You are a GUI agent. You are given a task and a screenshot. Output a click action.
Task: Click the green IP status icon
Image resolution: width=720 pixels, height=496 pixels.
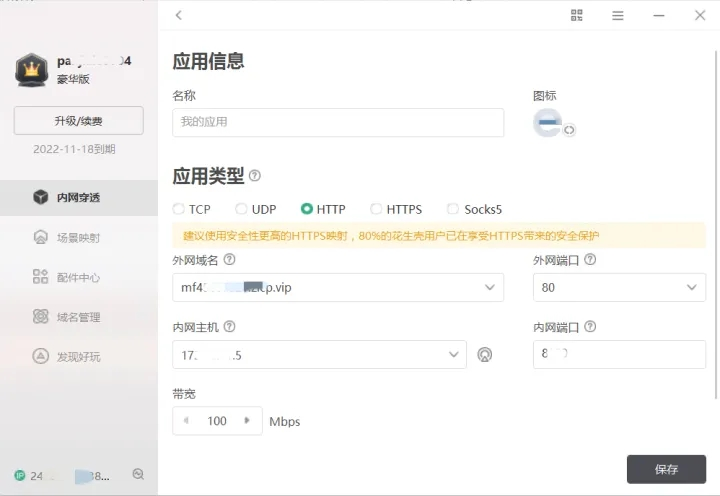(20, 475)
